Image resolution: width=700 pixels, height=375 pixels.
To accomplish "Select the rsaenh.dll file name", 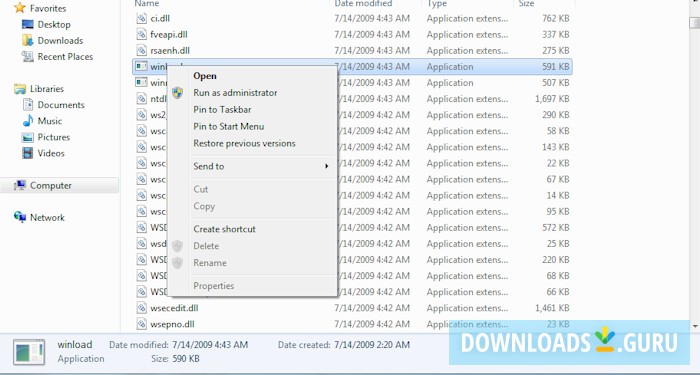I will click(170, 51).
